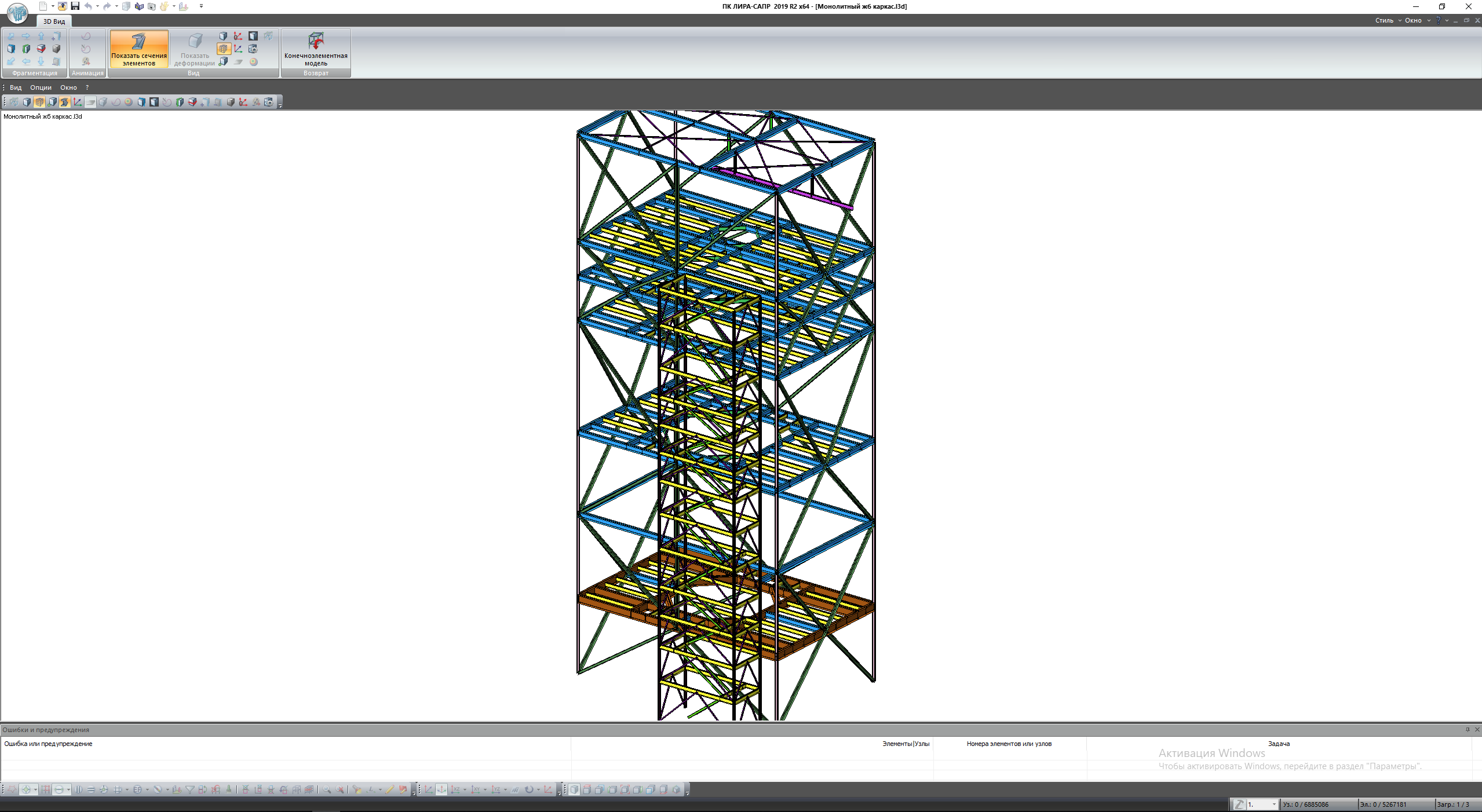This screenshot has height=812, width=1482.
Task: Click the open file folder icon
Action: click(62, 6)
